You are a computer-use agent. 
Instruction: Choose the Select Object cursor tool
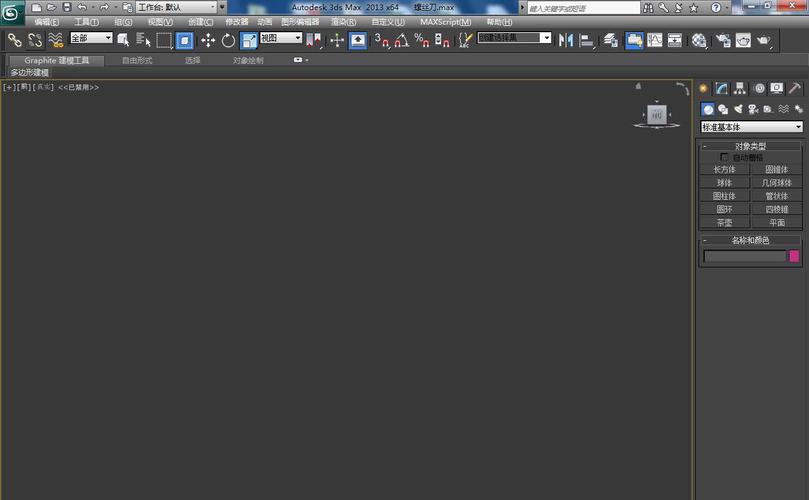point(123,40)
